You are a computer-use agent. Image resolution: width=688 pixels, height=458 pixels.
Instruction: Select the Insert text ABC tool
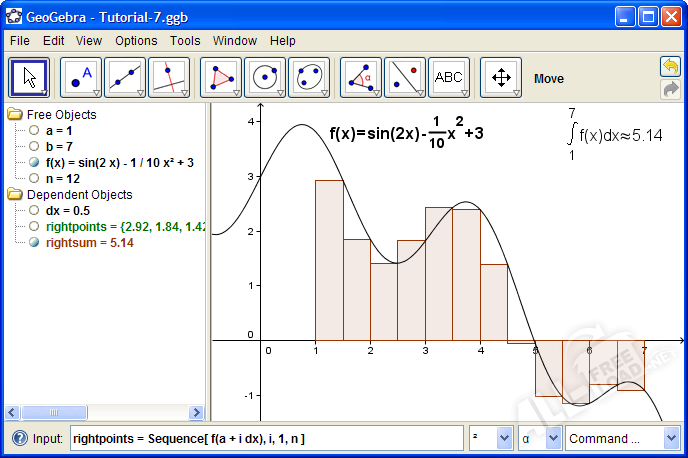[448, 77]
